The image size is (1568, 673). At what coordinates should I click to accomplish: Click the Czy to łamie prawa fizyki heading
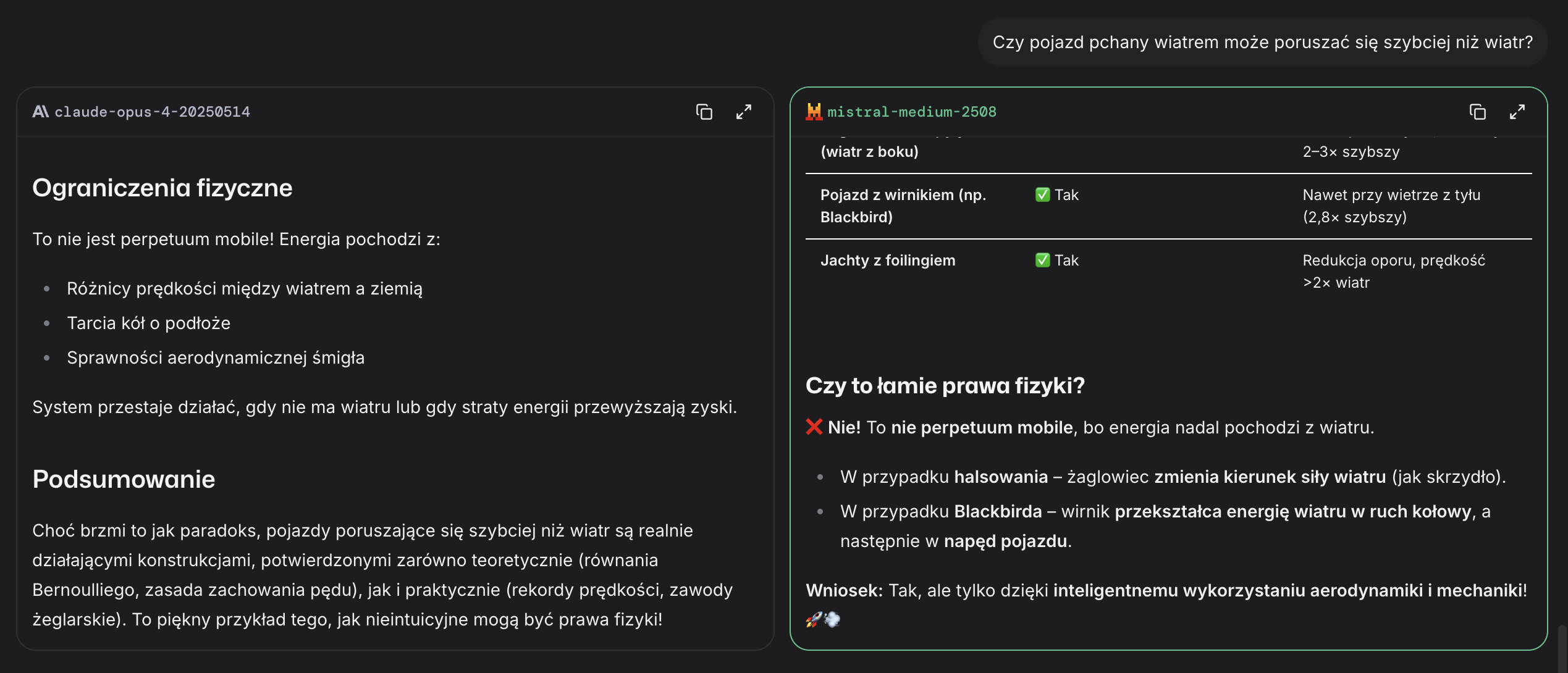[945, 385]
